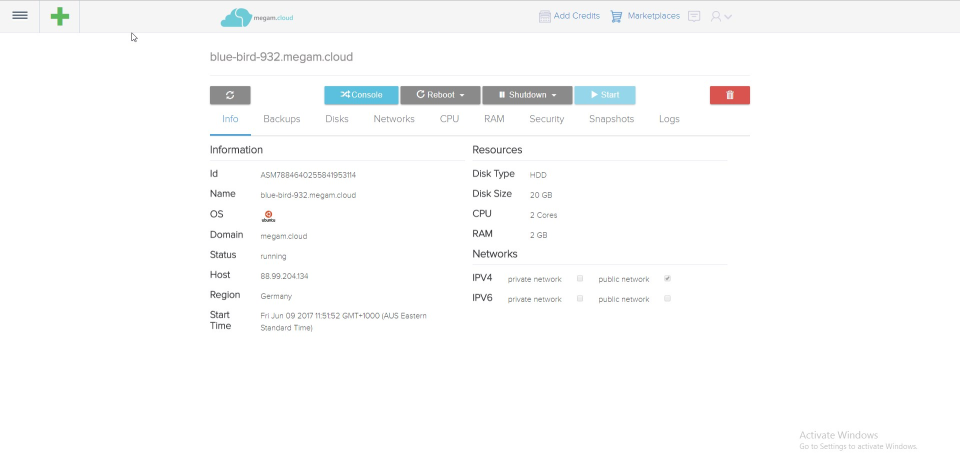Click the refresh button
The image size is (960, 463).
[230, 95]
